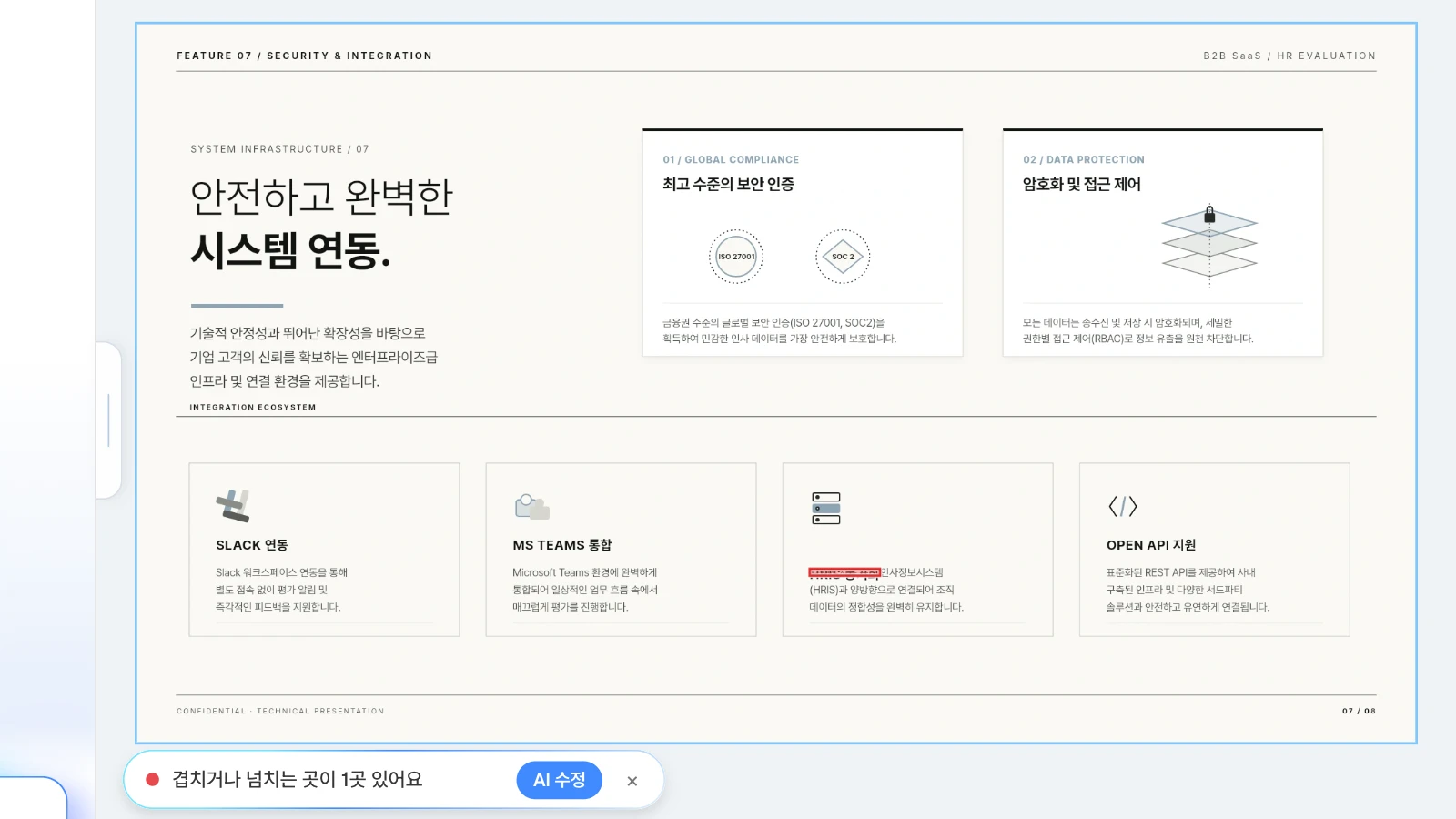Select the Slack logo icon
The image size is (1456, 819).
[x=233, y=506]
